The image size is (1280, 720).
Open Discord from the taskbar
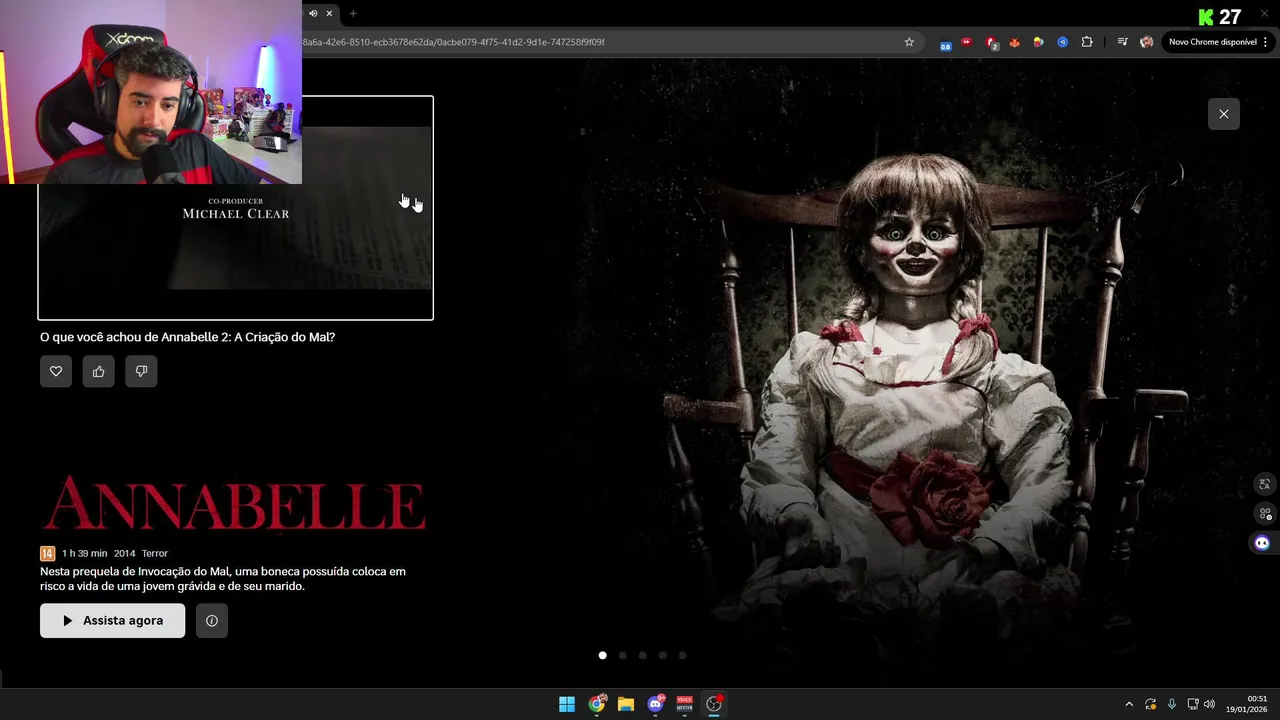pos(655,704)
